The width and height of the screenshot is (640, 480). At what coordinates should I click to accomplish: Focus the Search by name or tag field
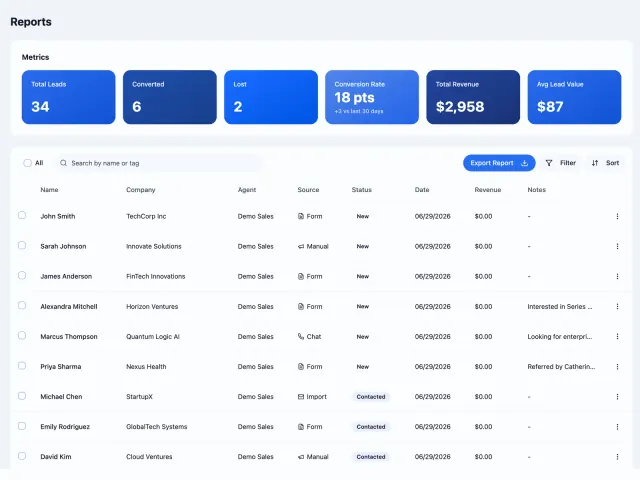point(160,163)
